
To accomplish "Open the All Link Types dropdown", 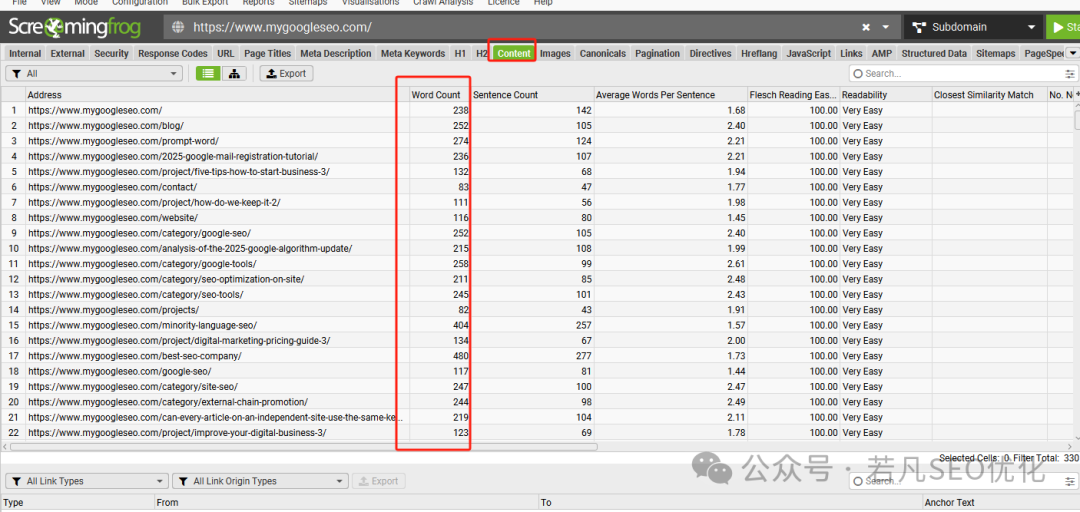I will click(x=87, y=481).
